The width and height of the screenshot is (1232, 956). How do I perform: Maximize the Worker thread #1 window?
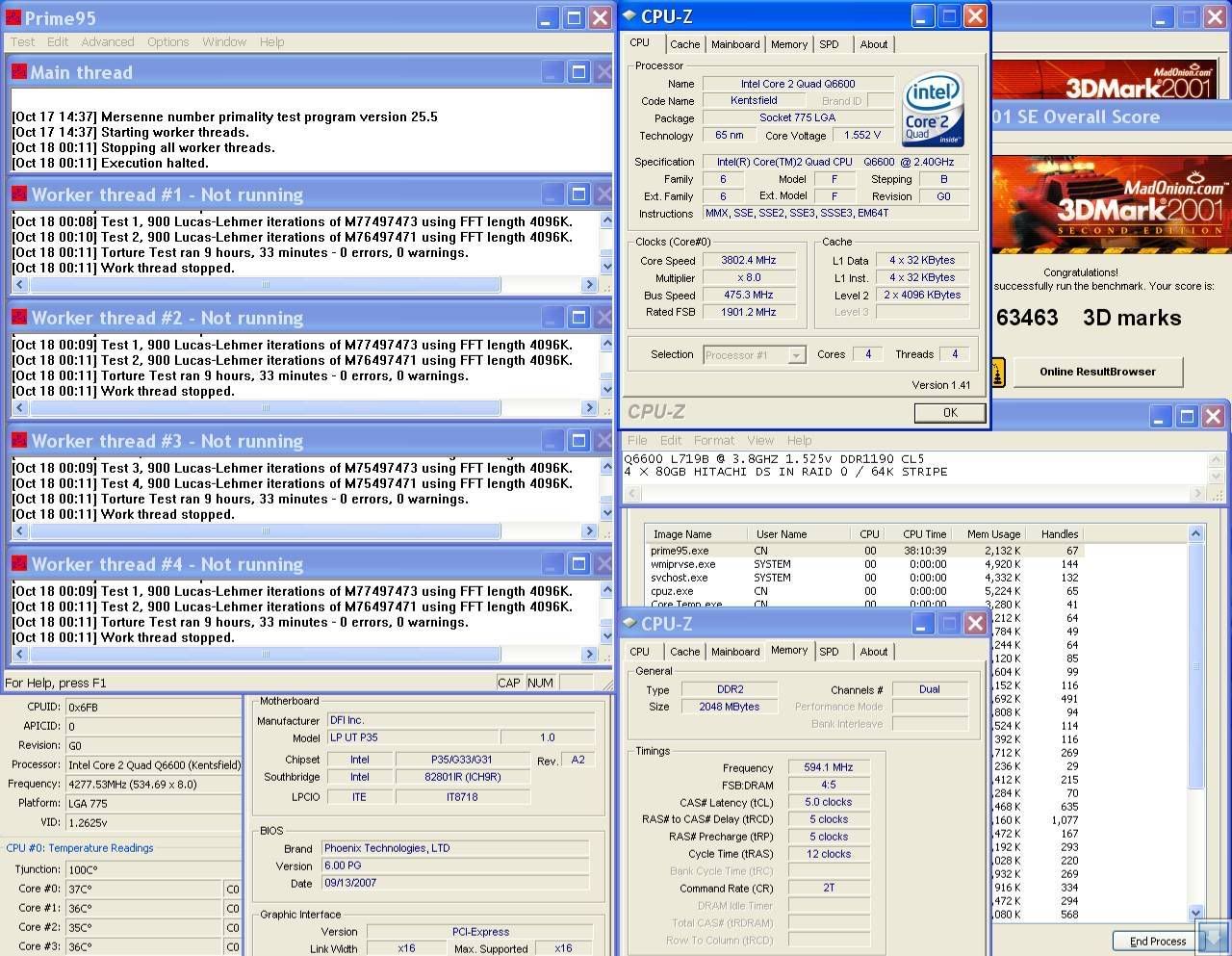click(578, 194)
